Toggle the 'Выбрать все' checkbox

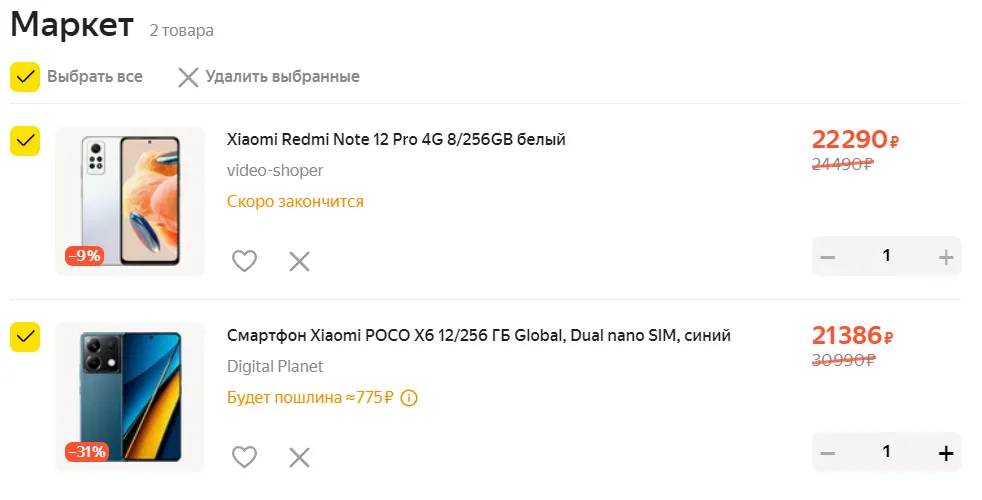pyautogui.click(x=25, y=77)
